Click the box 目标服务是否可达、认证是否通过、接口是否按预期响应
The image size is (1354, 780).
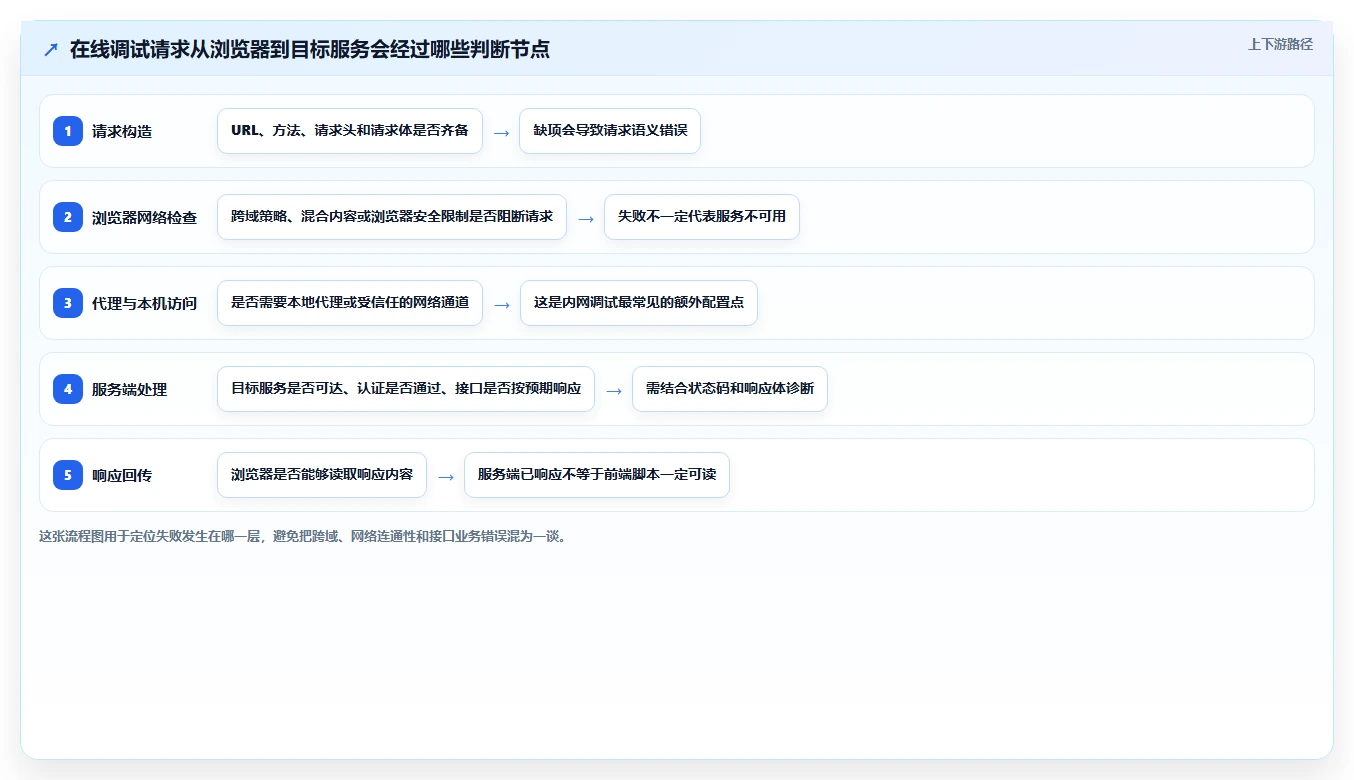[406, 389]
